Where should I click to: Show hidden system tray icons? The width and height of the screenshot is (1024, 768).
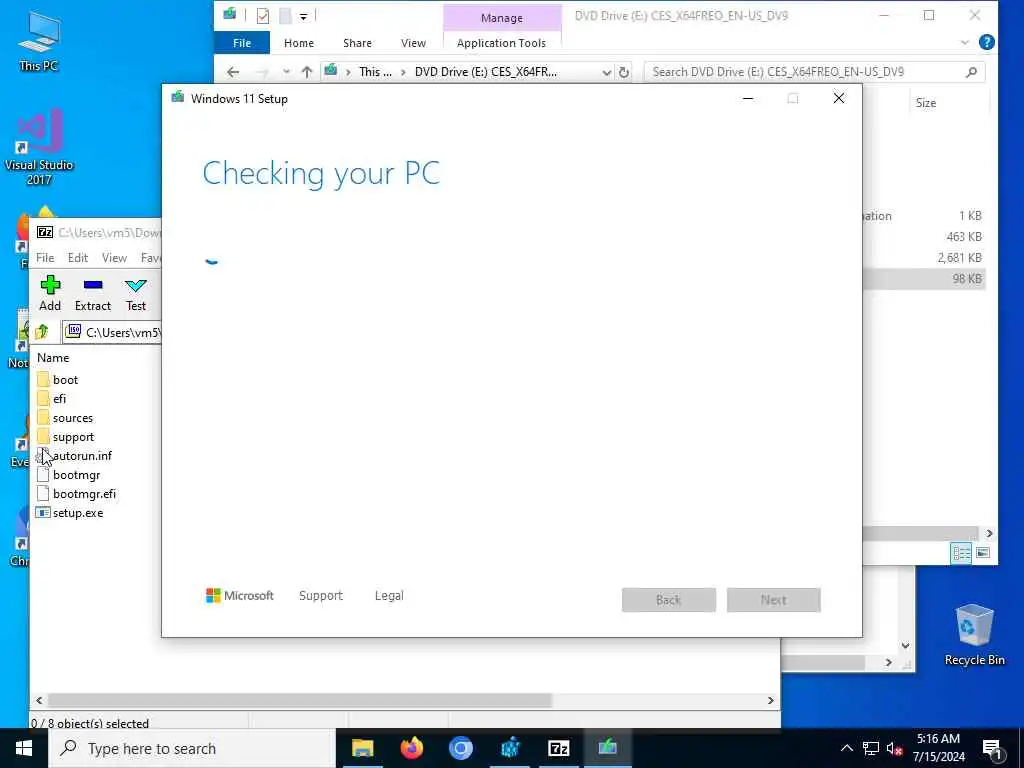[x=846, y=748]
